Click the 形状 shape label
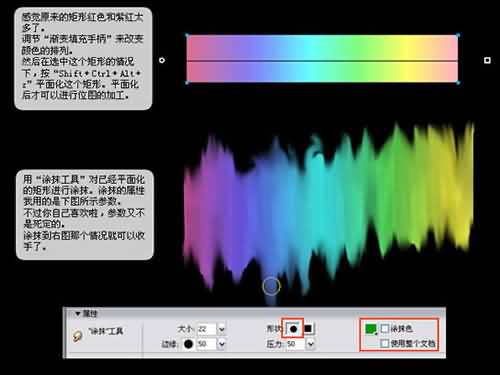 (273, 329)
